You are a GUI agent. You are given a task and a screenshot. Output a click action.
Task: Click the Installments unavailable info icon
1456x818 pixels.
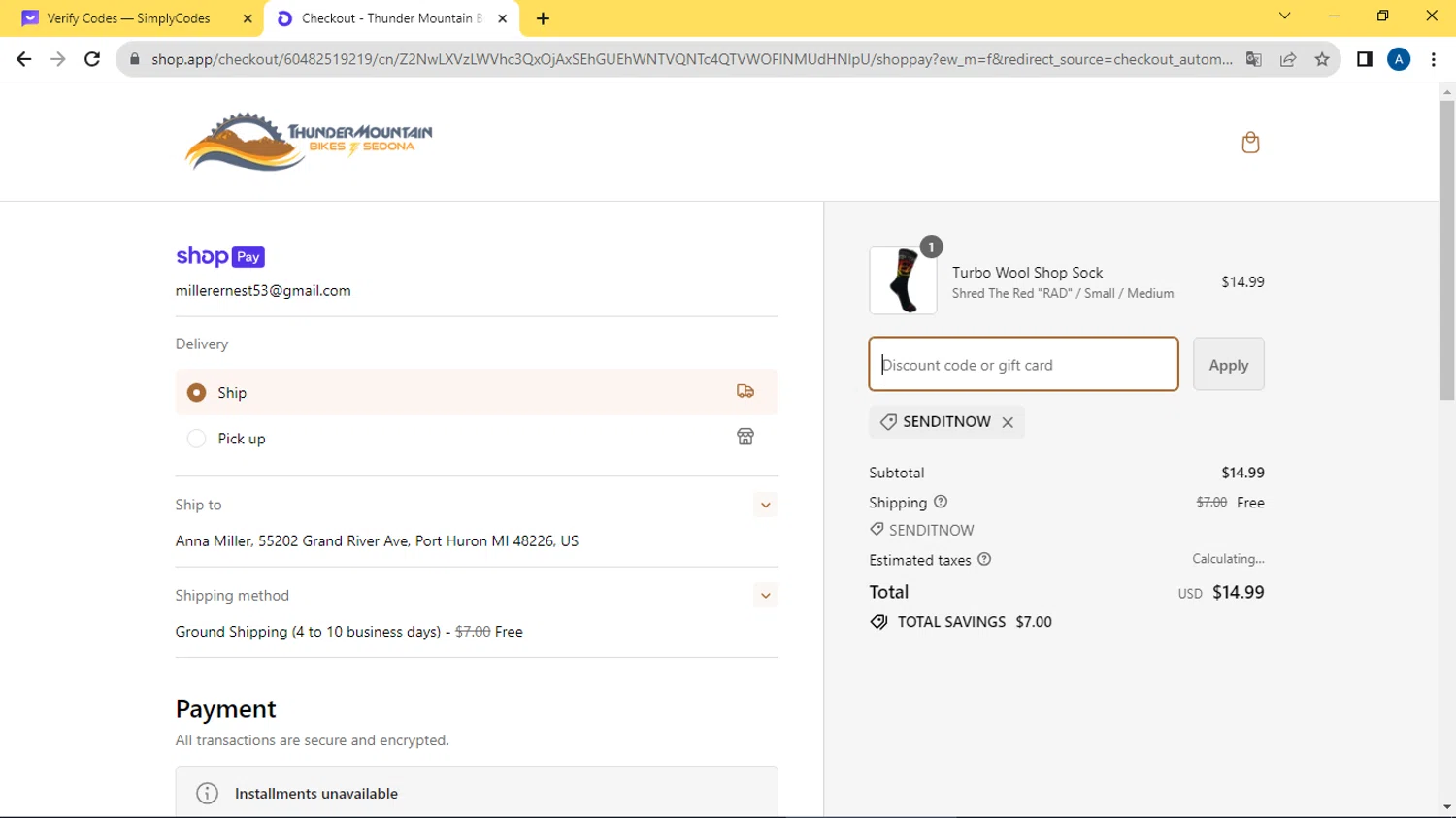click(x=207, y=793)
